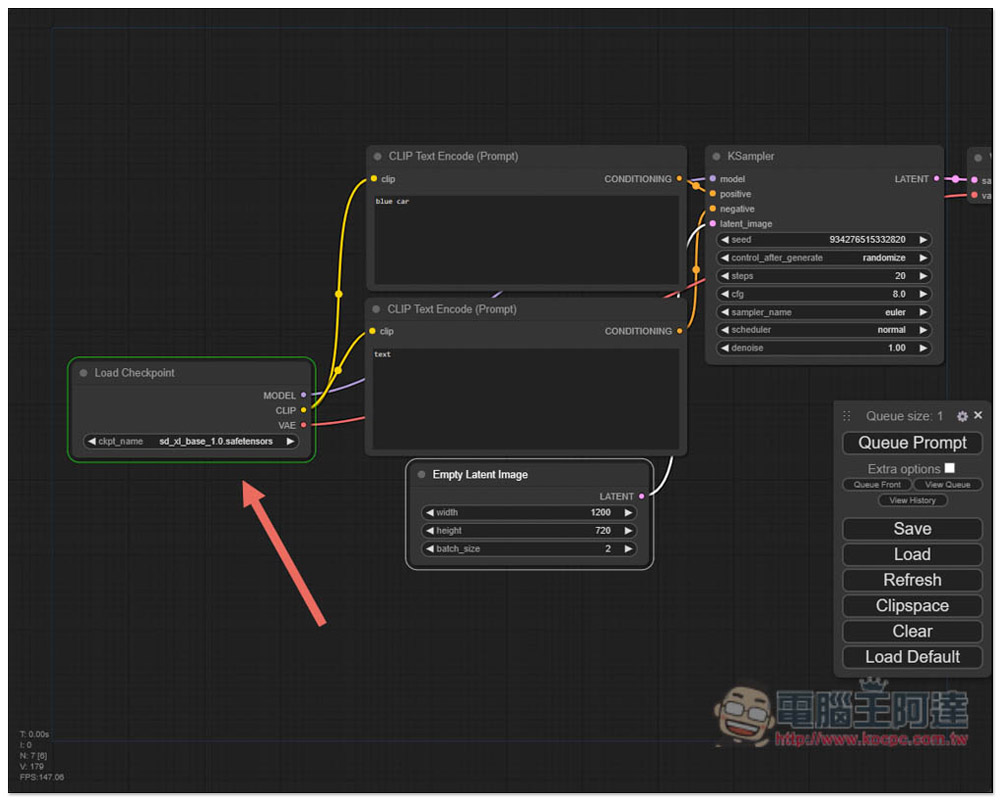Decrease height with the left arrow
The width and height of the screenshot is (1000, 802).
(429, 531)
